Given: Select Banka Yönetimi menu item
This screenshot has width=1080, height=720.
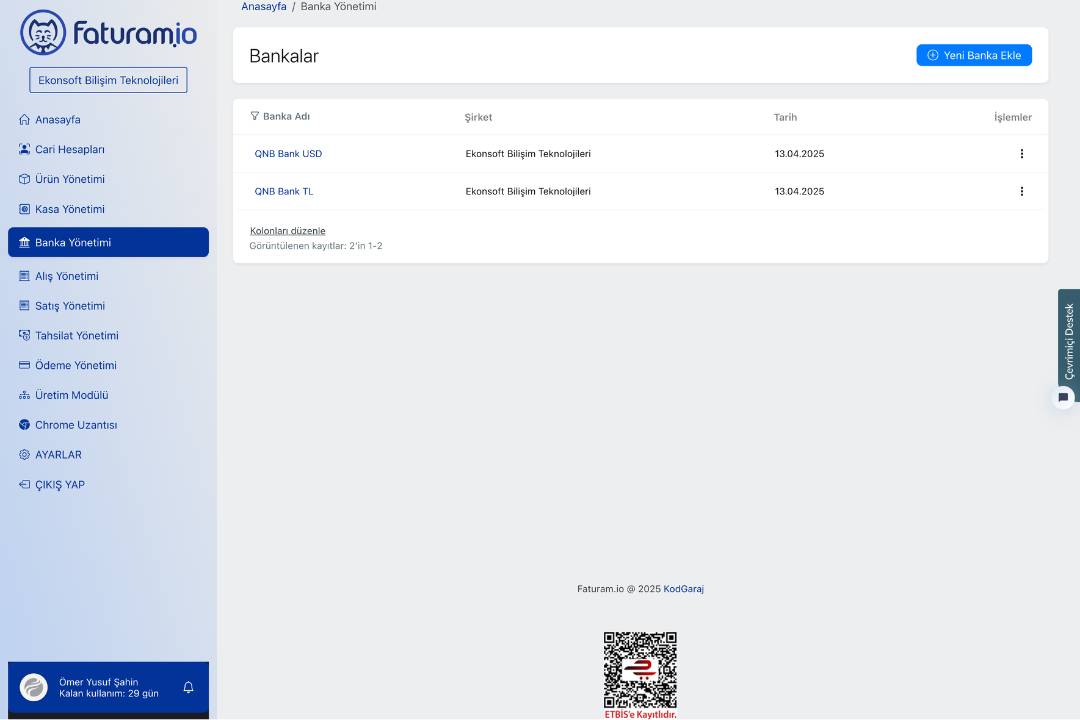Looking at the screenshot, I should coord(108,242).
